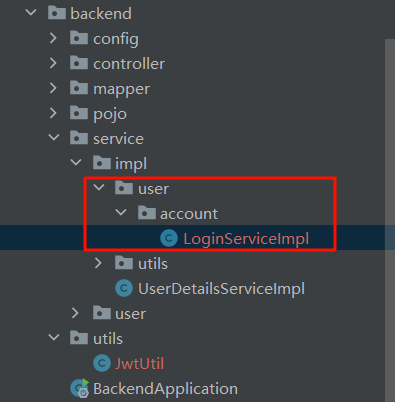
Task: Expand the user folder under service
Action: (75, 313)
